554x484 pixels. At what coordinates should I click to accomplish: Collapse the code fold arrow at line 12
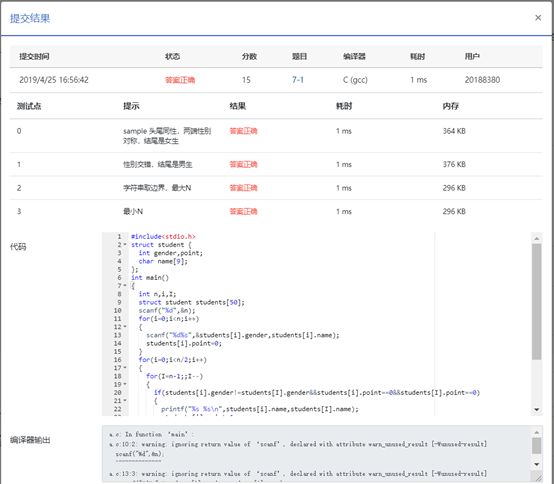click(x=125, y=327)
